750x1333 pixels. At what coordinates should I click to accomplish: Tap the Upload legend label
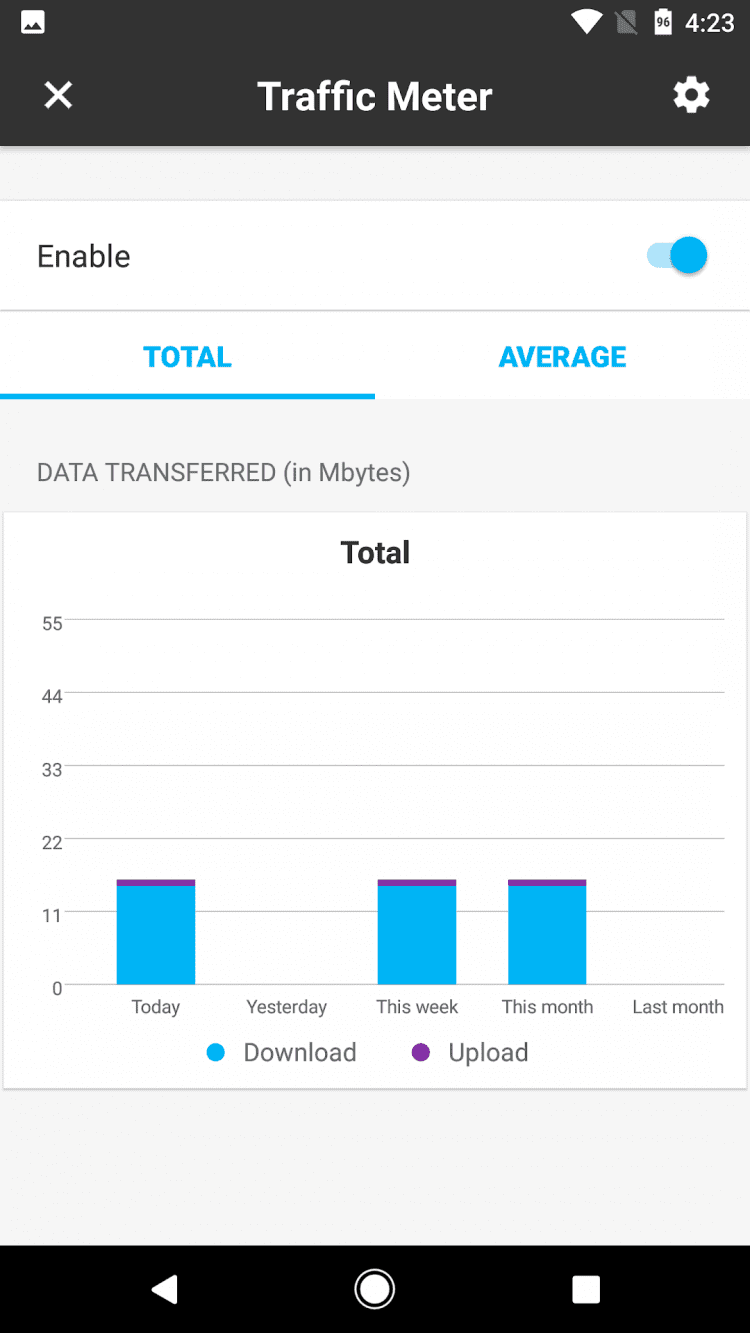click(x=488, y=1052)
